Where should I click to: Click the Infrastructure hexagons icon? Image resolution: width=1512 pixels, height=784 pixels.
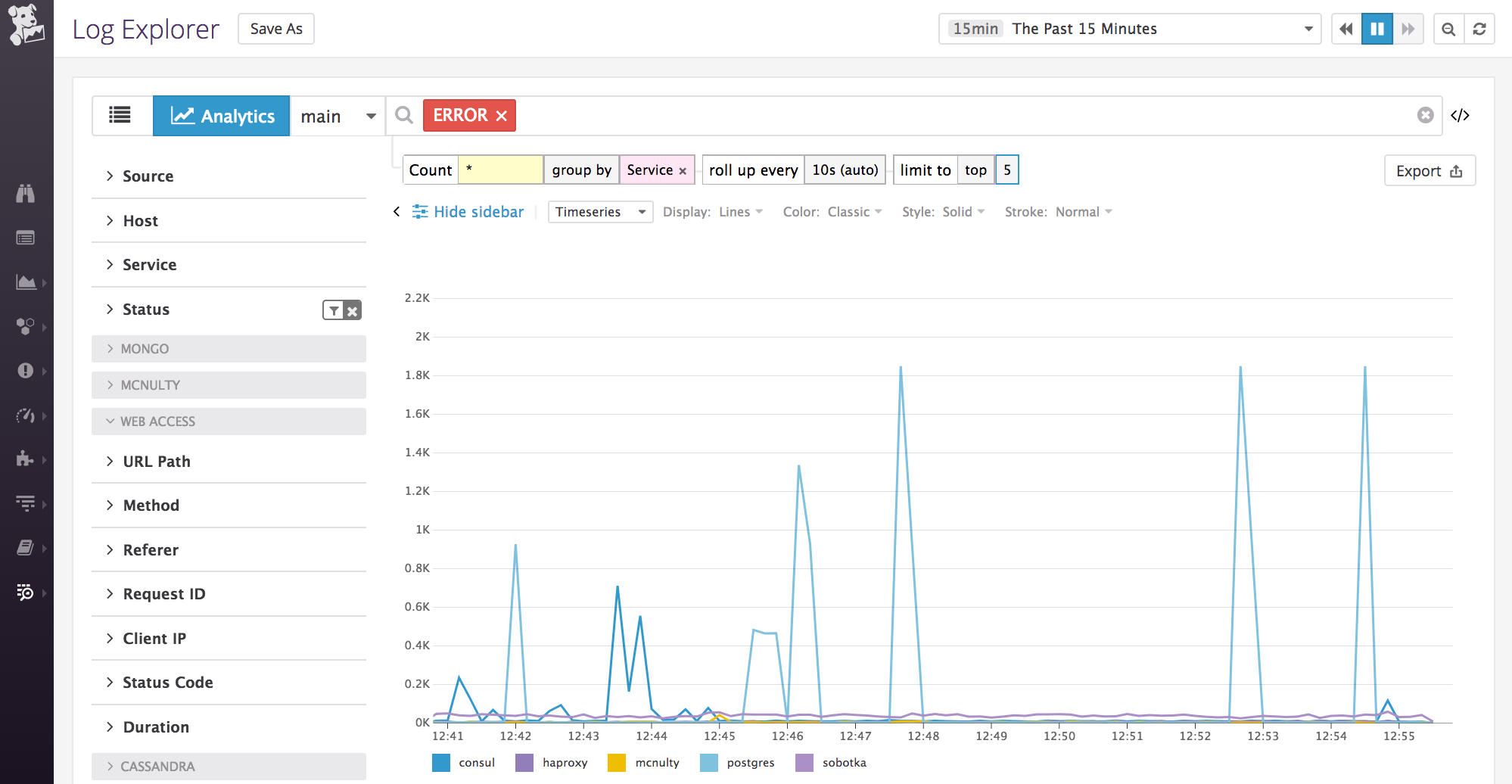26,327
